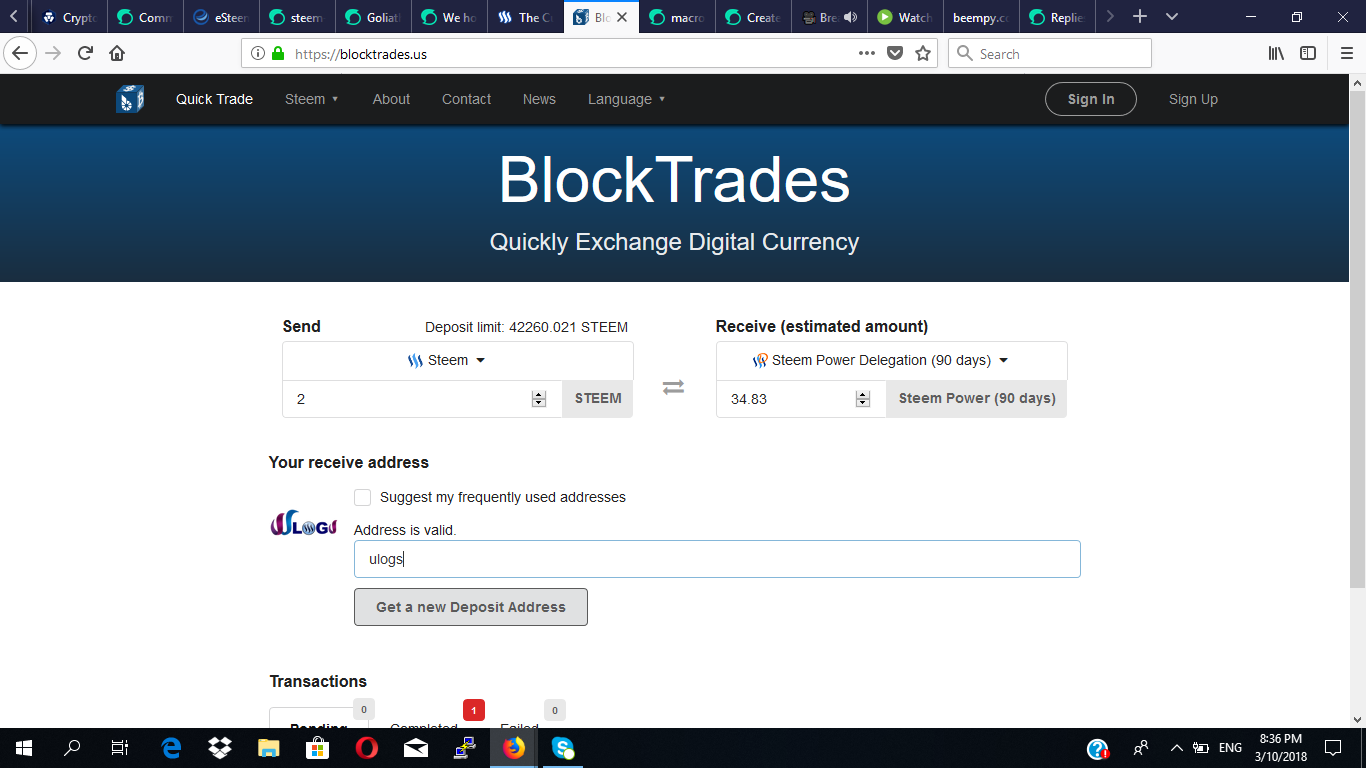The width and height of the screenshot is (1366, 768).
Task: Expand the Language menu in navbar
Action: point(627,99)
